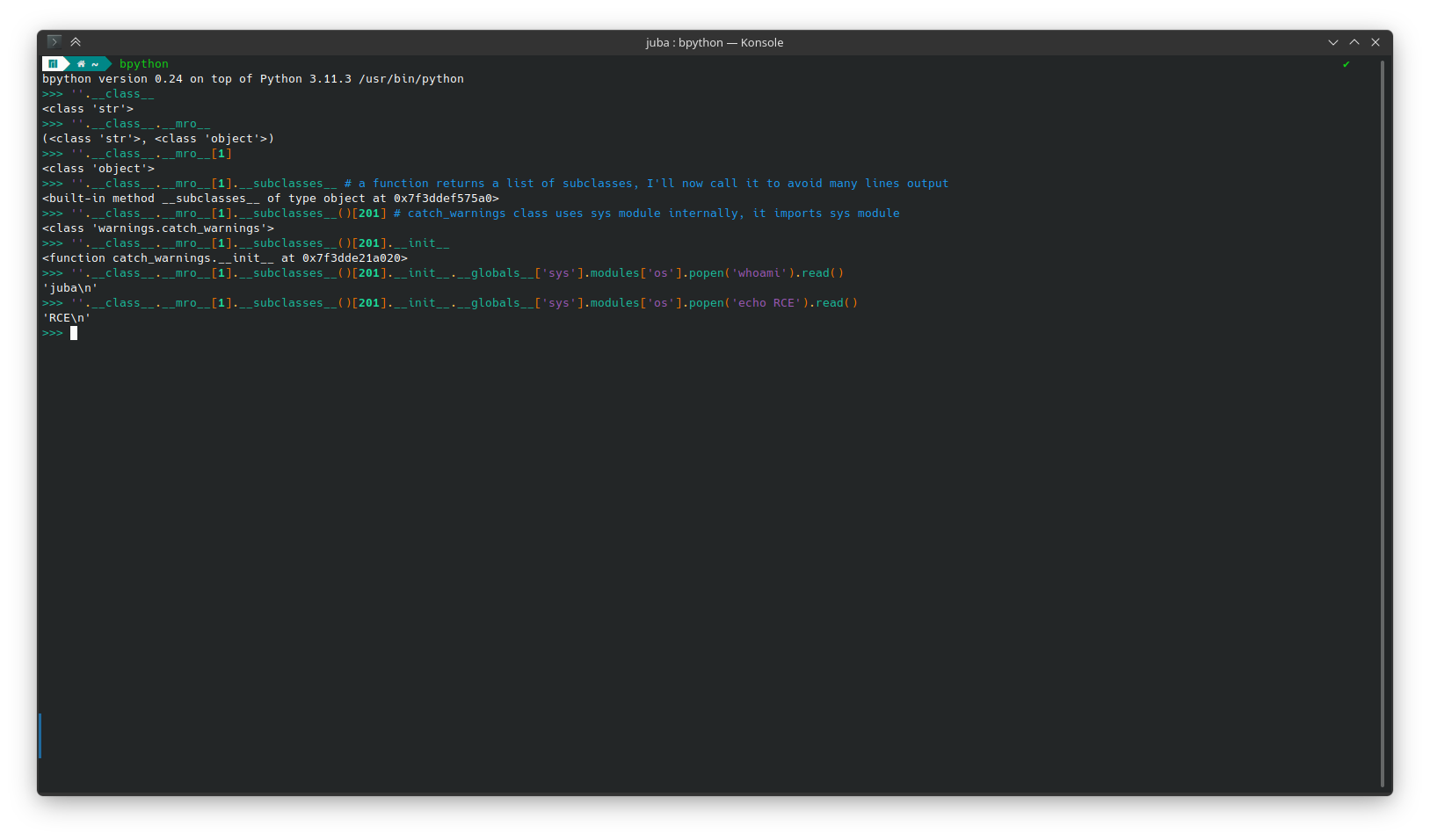
Task: Click the 'juba\n' output
Action: pyautogui.click(x=70, y=288)
